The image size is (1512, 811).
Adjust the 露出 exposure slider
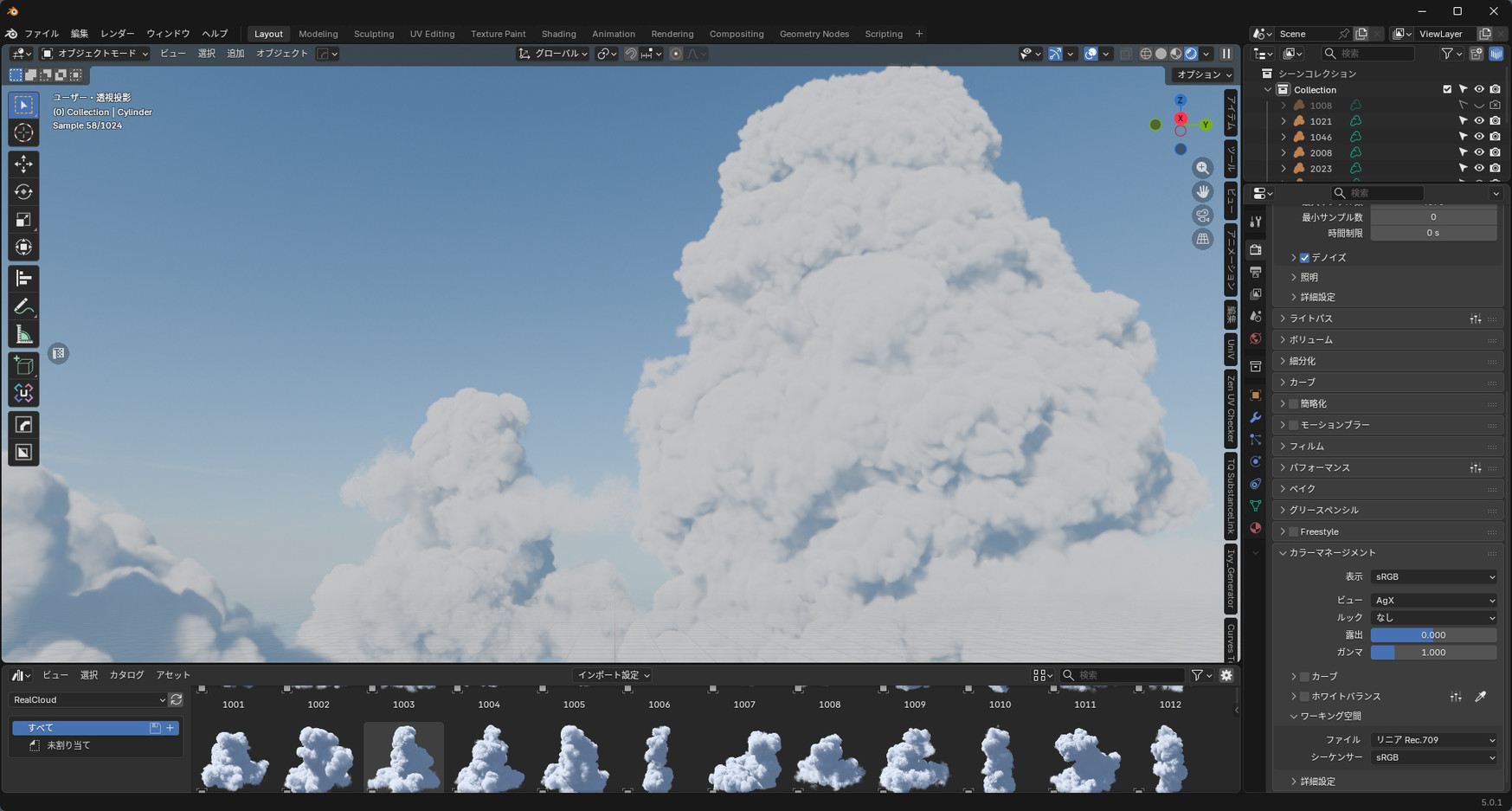(1433, 634)
